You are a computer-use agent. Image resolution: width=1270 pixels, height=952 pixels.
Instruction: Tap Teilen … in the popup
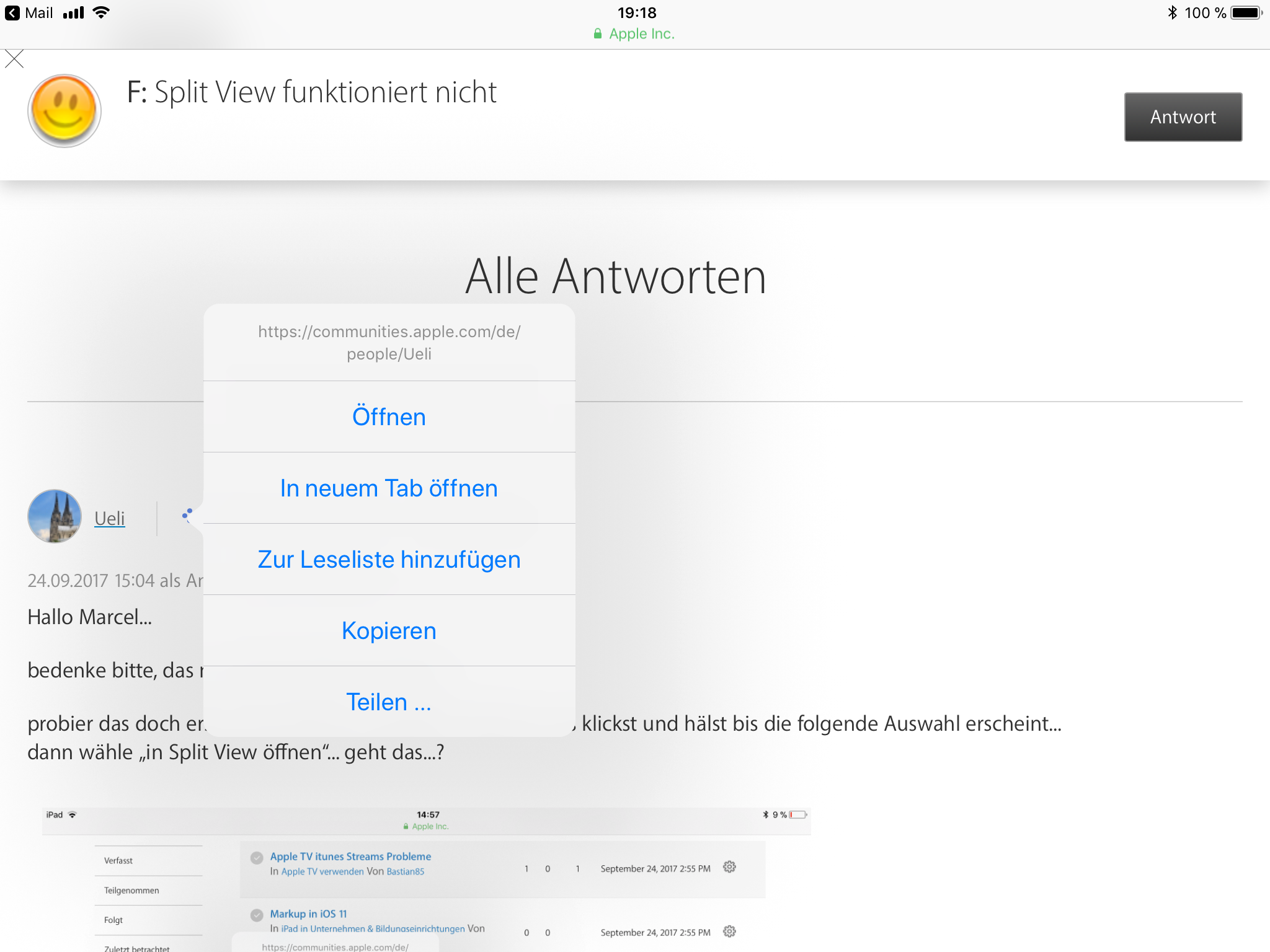pyautogui.click(x=389, y=702)
